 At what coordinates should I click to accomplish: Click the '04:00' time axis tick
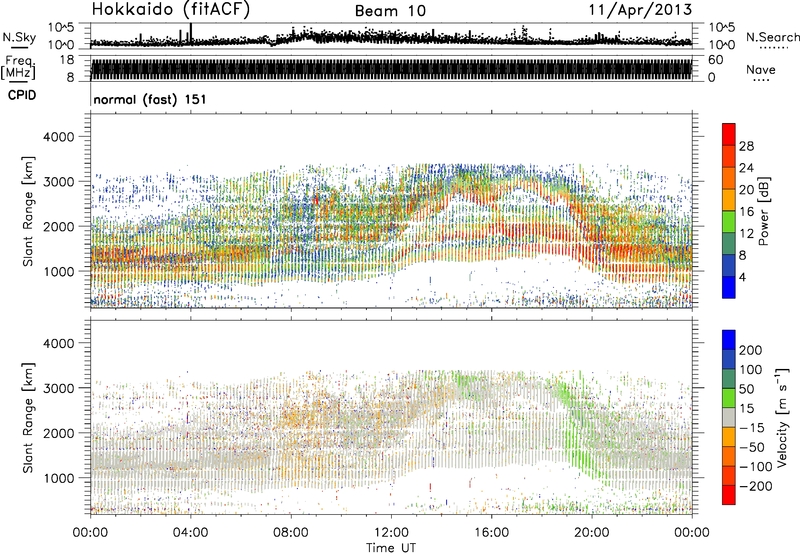(x=190, y=533)
